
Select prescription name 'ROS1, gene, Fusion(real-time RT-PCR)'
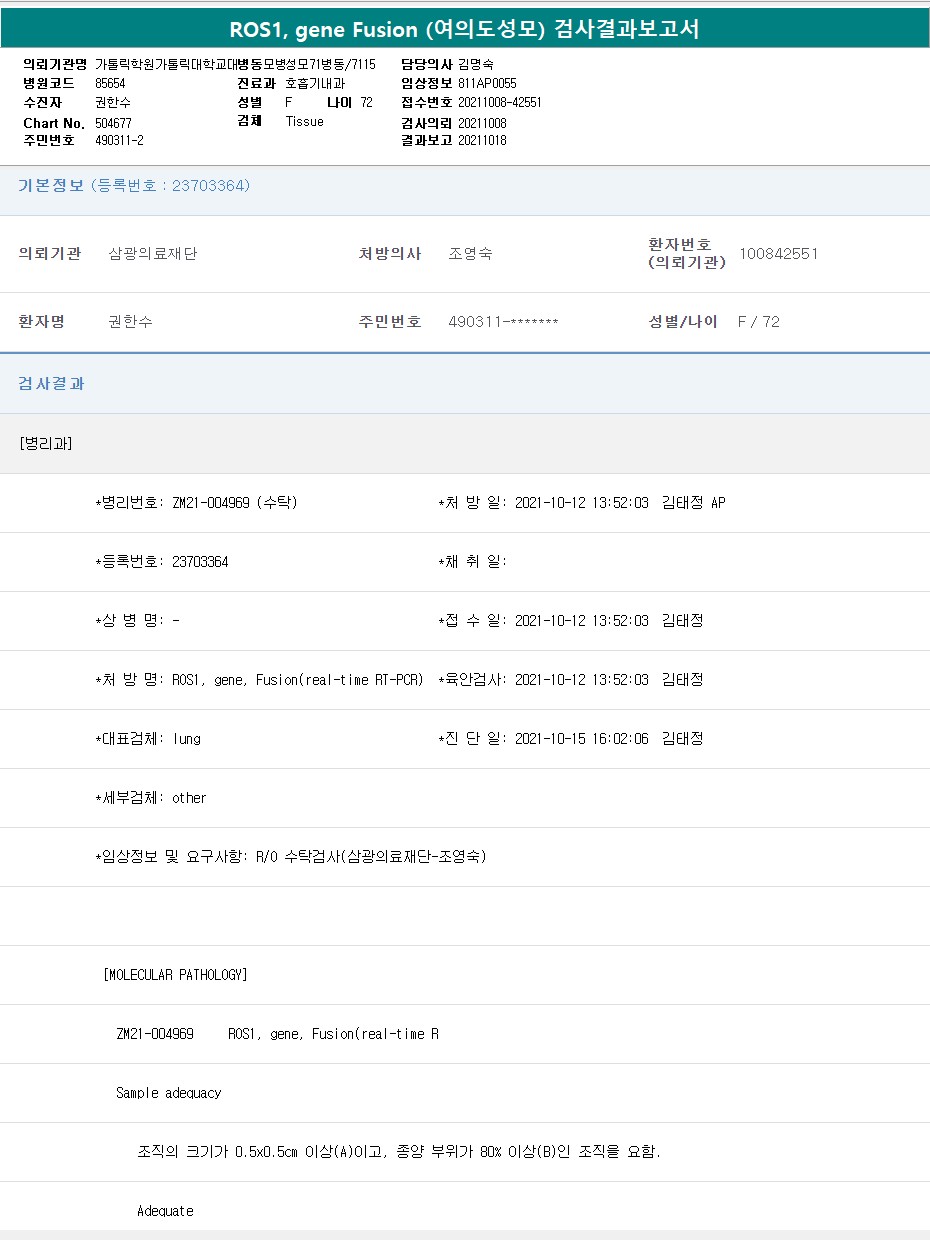point(297,680)
